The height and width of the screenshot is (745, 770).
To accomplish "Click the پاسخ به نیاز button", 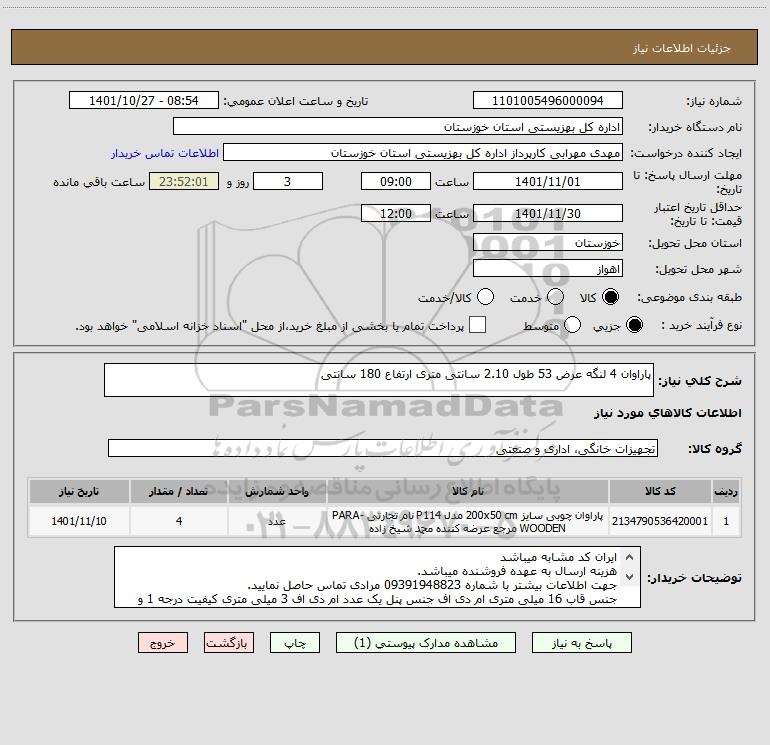I will [x=581, y=643].
